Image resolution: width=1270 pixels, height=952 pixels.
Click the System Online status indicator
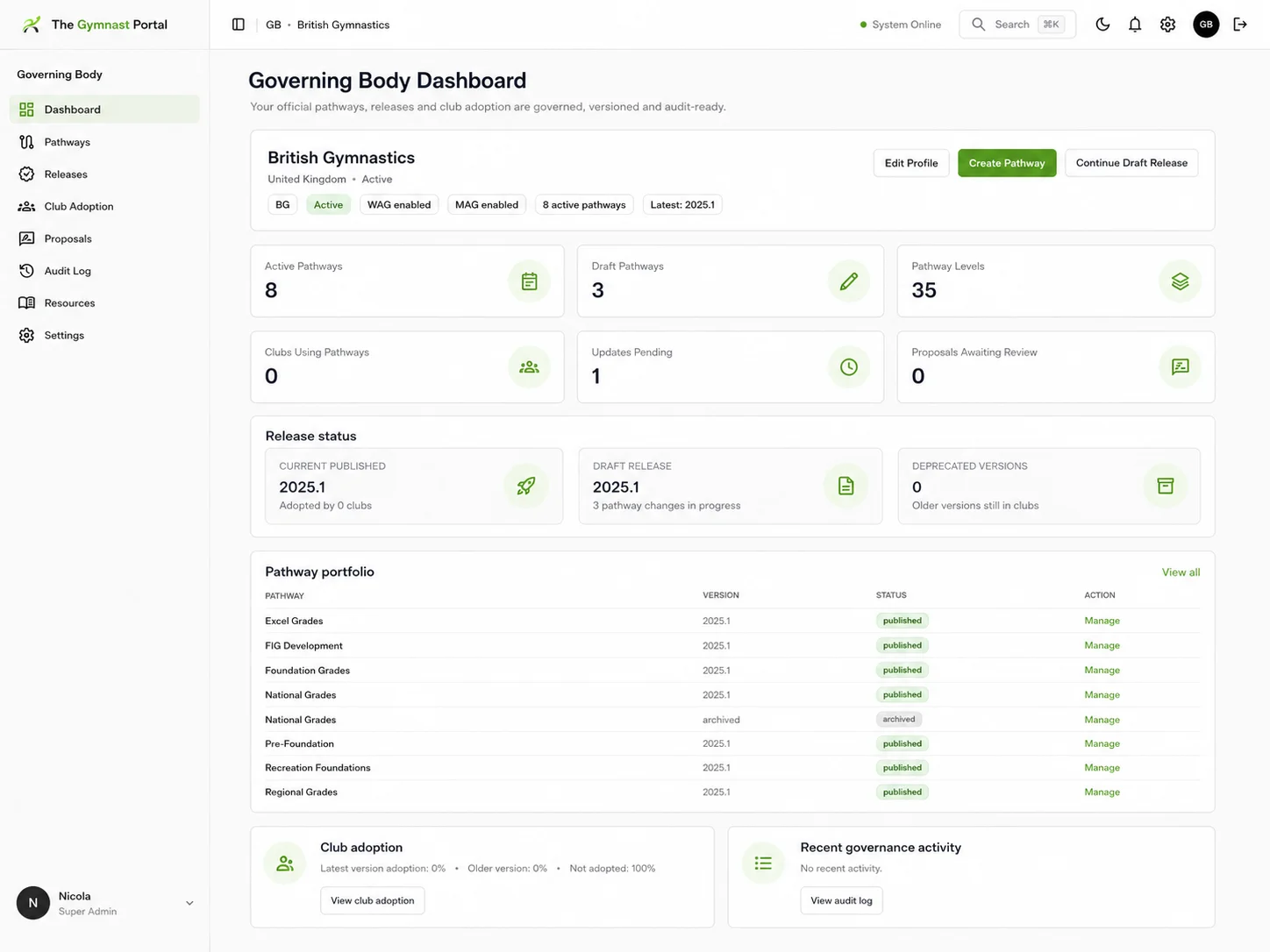point(900,25)
